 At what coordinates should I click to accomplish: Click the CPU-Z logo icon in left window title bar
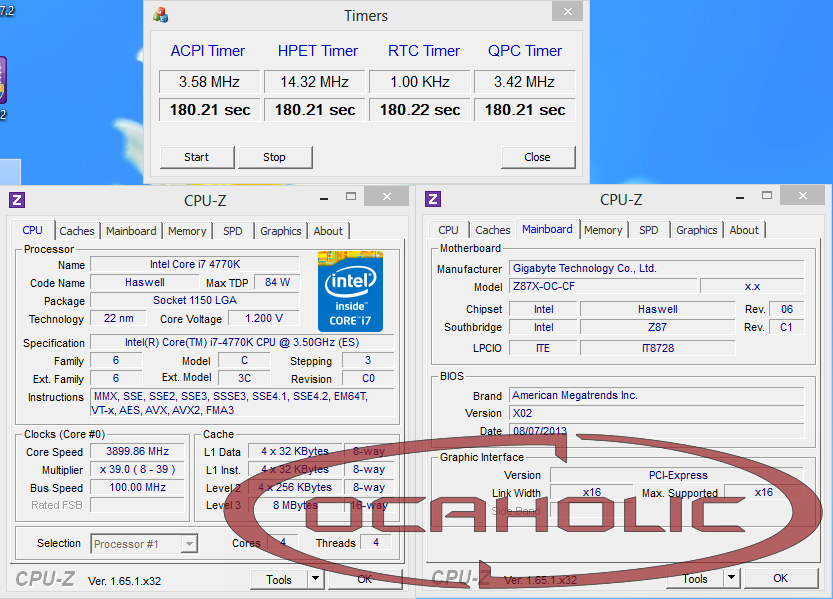[17, 200]
